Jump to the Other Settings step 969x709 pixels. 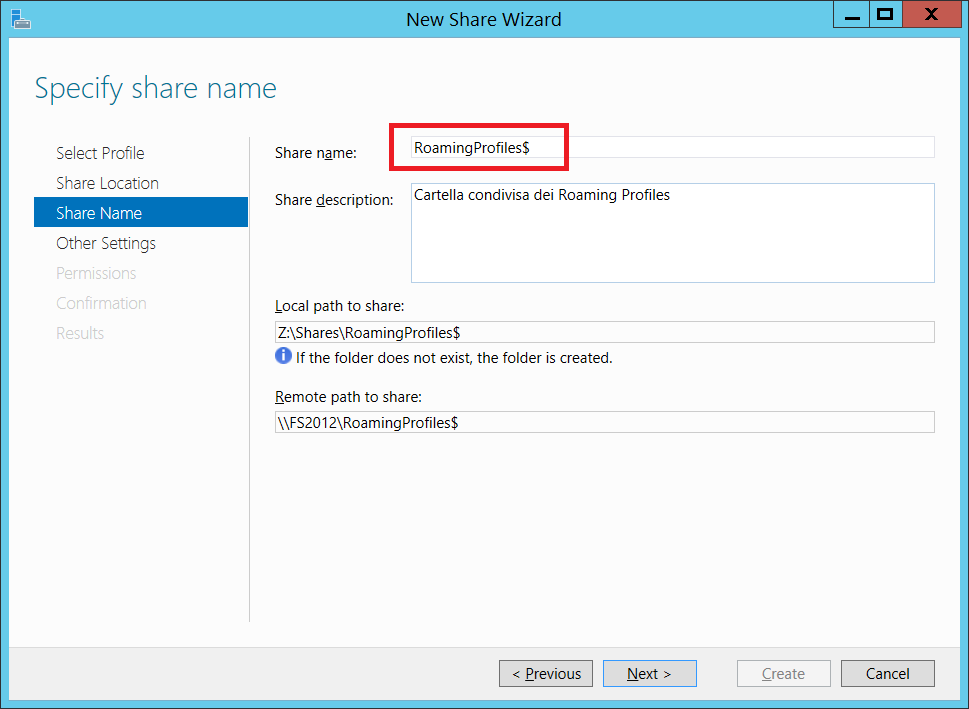click(x=106, y=244)
